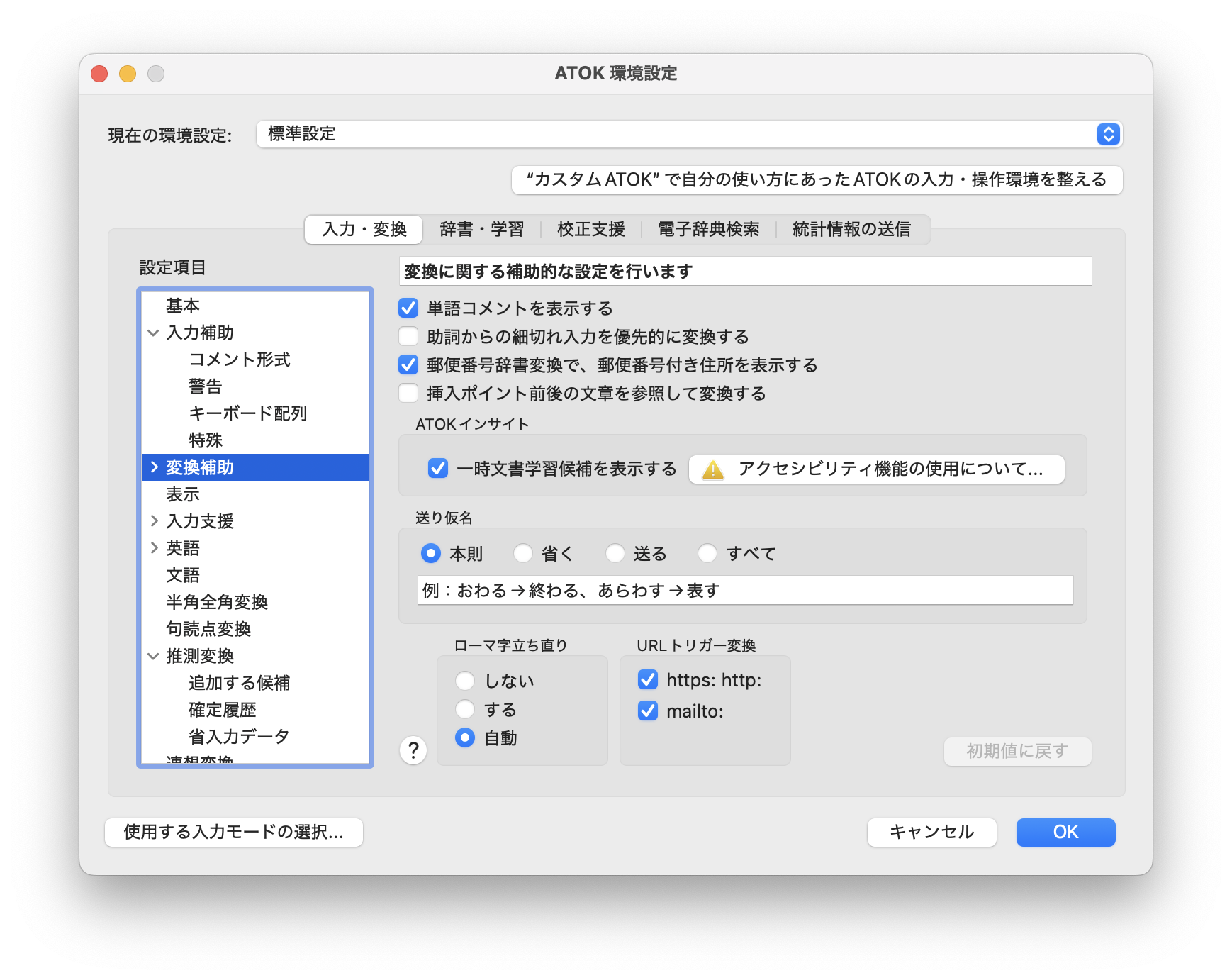Select 確定履歴 in the settings list
Image resolution: width=1232 pixels, height=980 pixels.
point(255,710)
